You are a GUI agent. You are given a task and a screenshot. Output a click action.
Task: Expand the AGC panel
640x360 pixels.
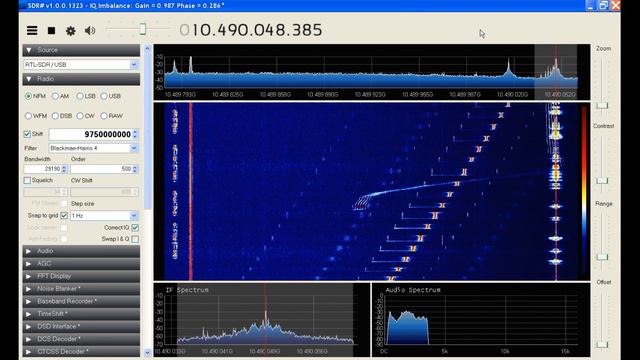point(81,263)
